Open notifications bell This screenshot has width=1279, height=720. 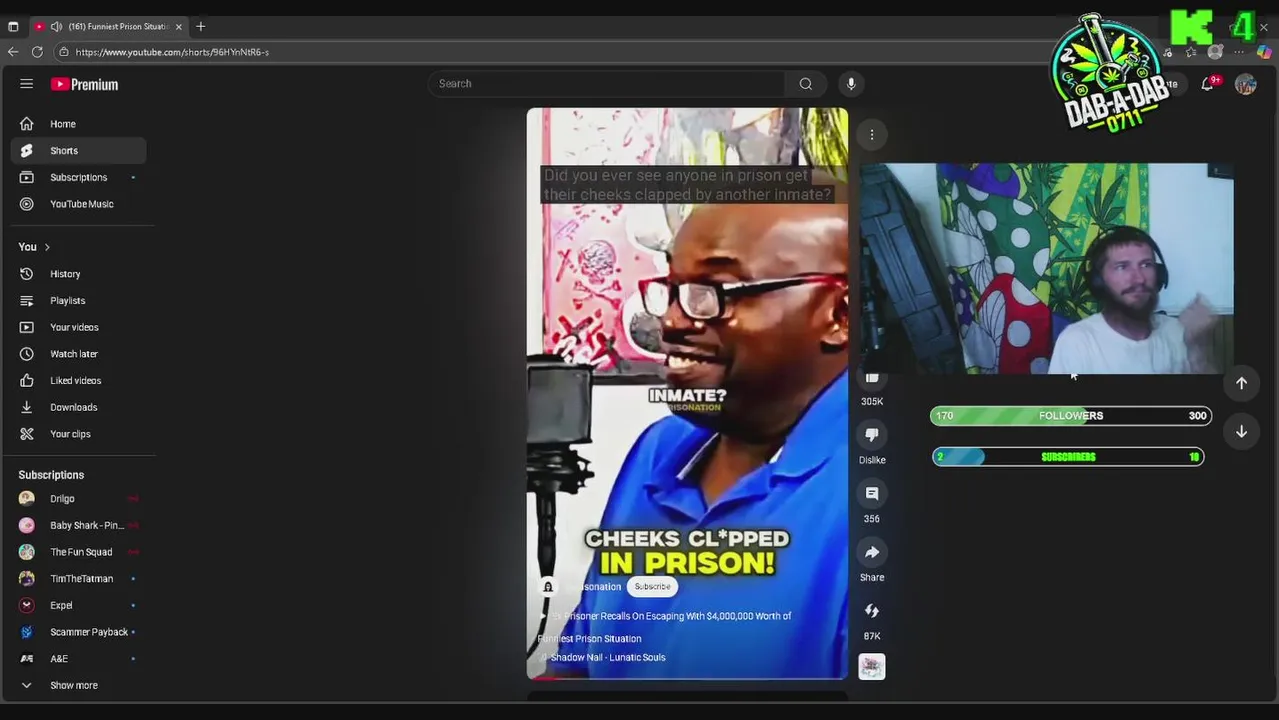click(x=1208, y=85)
